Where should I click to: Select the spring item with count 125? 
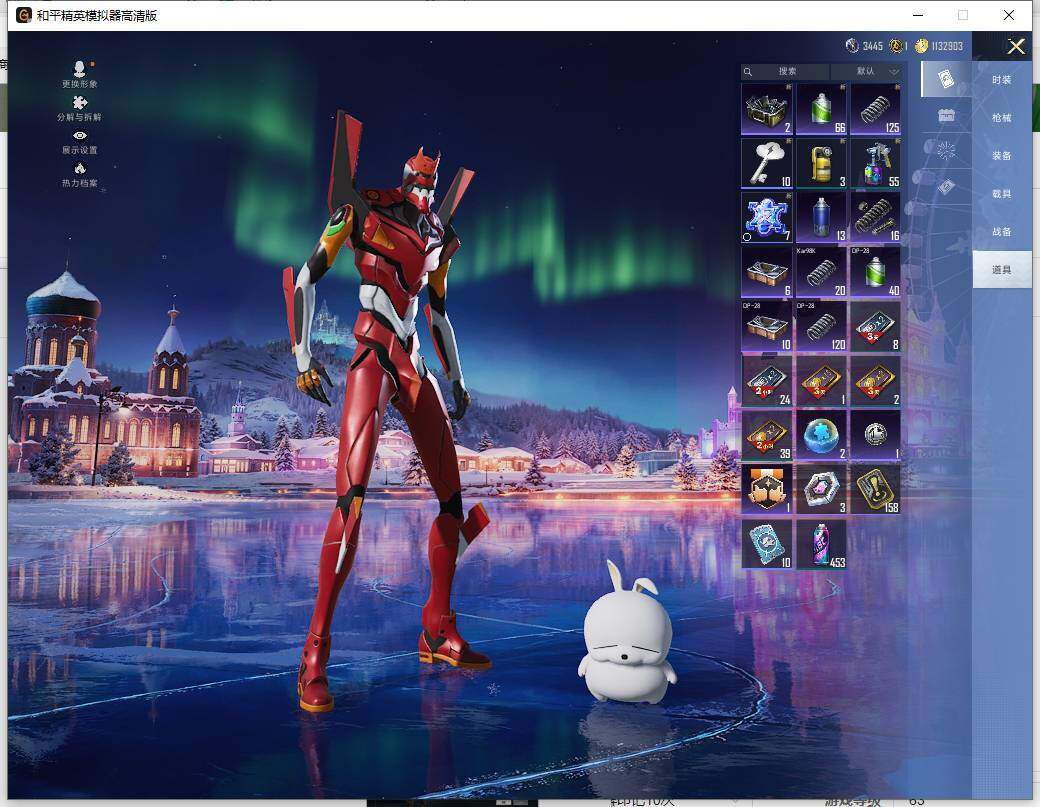[x=876, y=109]
